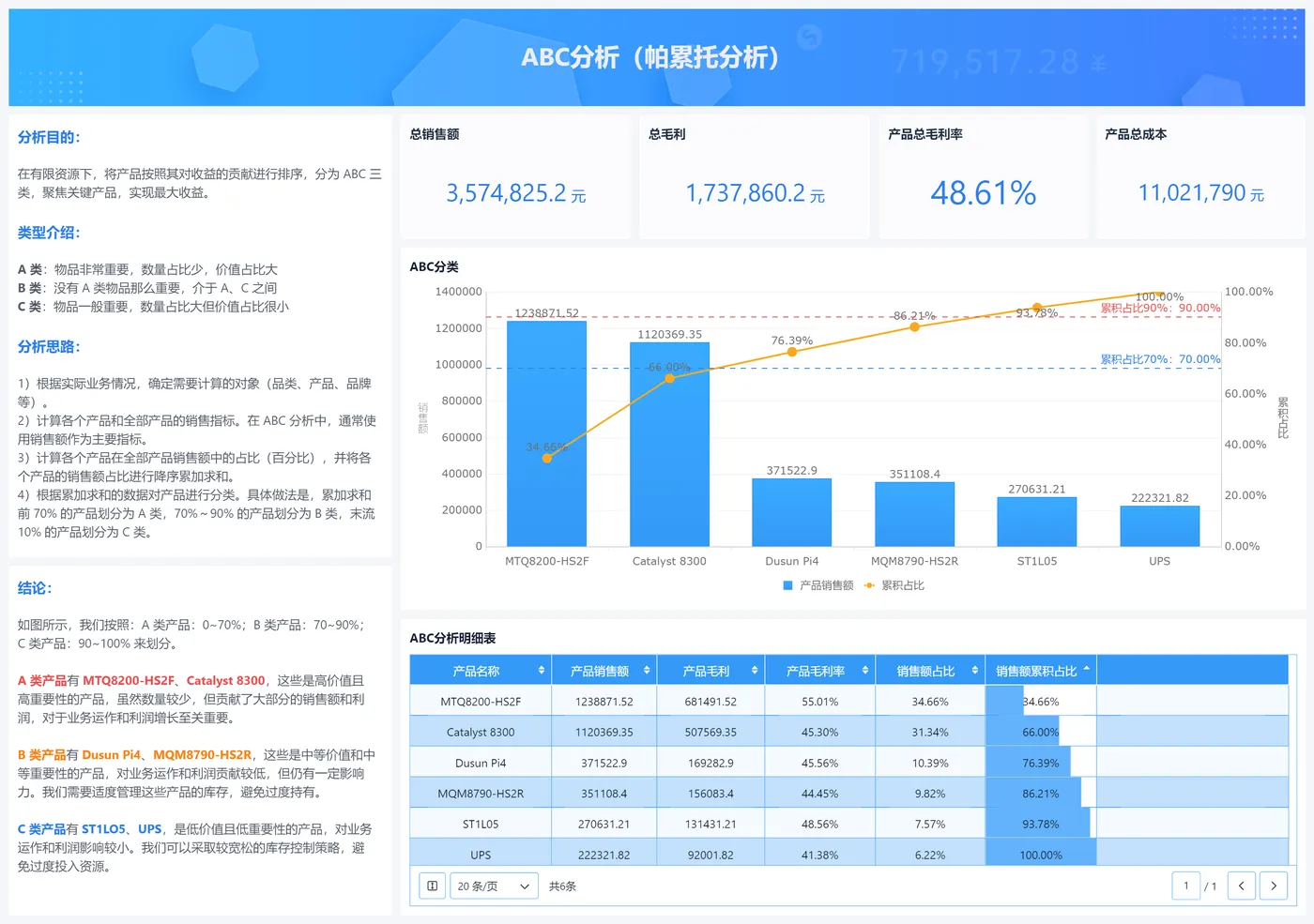
Task: Click the total sales value 3,574,825.2 元
Action: [x=515, y=193]
